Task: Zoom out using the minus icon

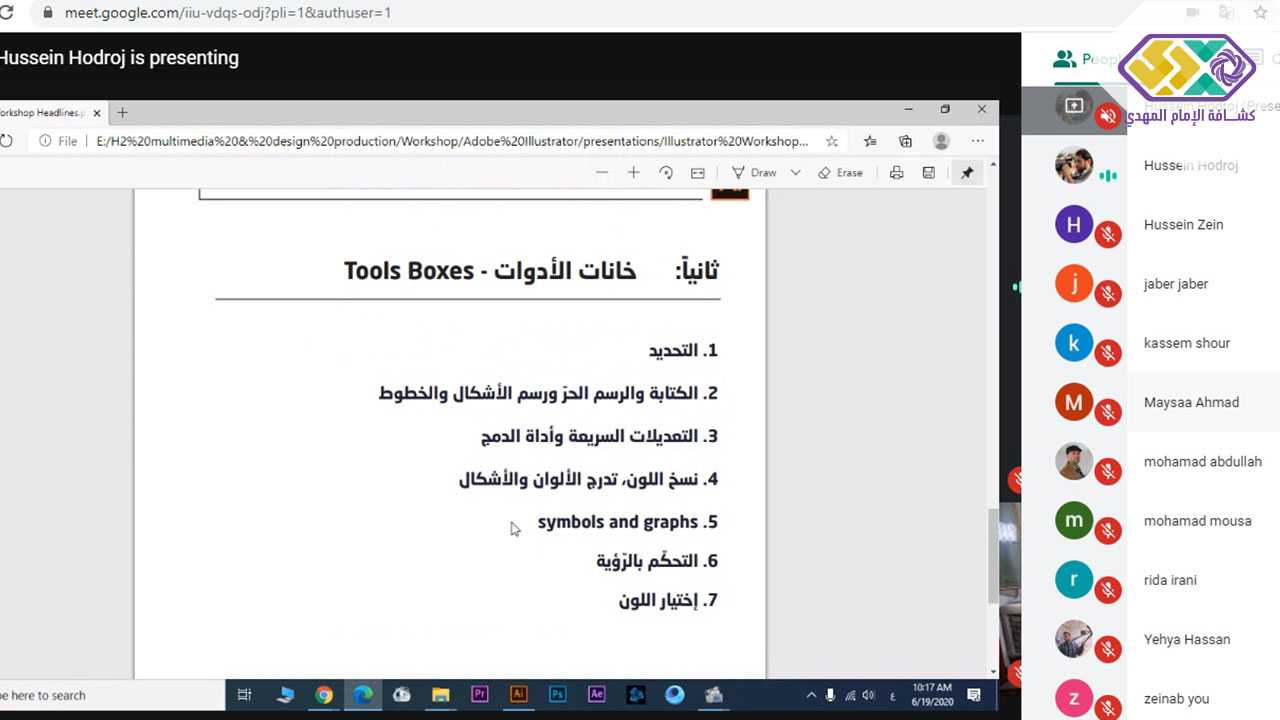Action: [601, 173]
